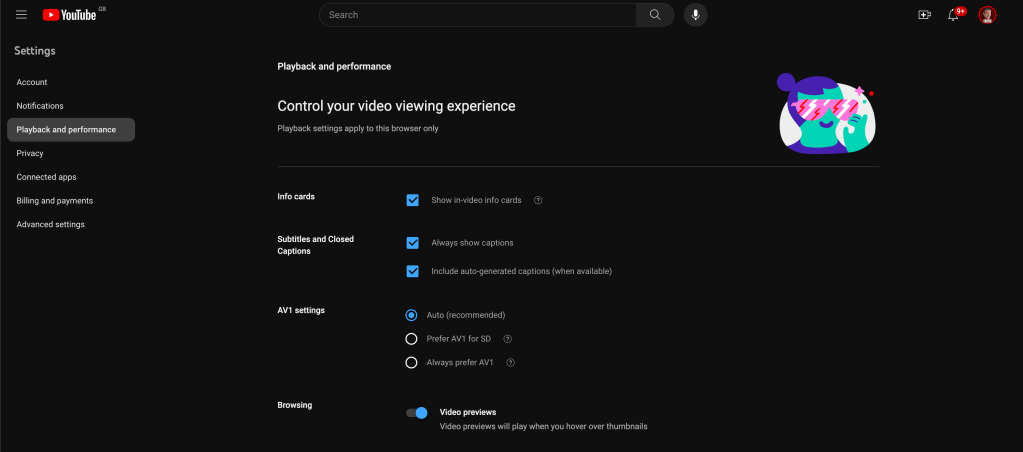Show help for Prefer AV1 for SD
Image resolution: width=1023 pixels, height=452 pixels.
coord(508,339)
